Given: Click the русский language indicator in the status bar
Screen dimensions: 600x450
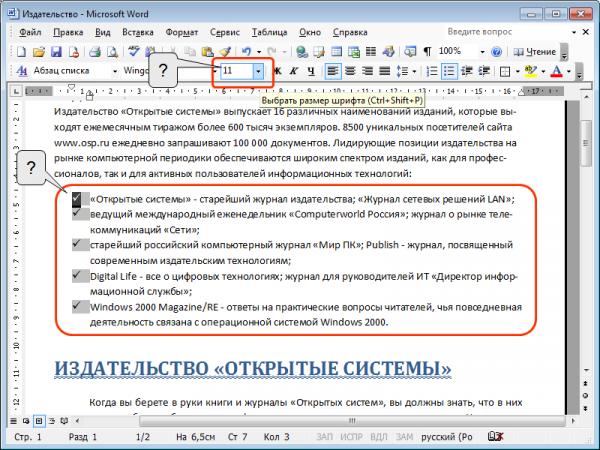Looking at the screenshot, I should point(447,437).
